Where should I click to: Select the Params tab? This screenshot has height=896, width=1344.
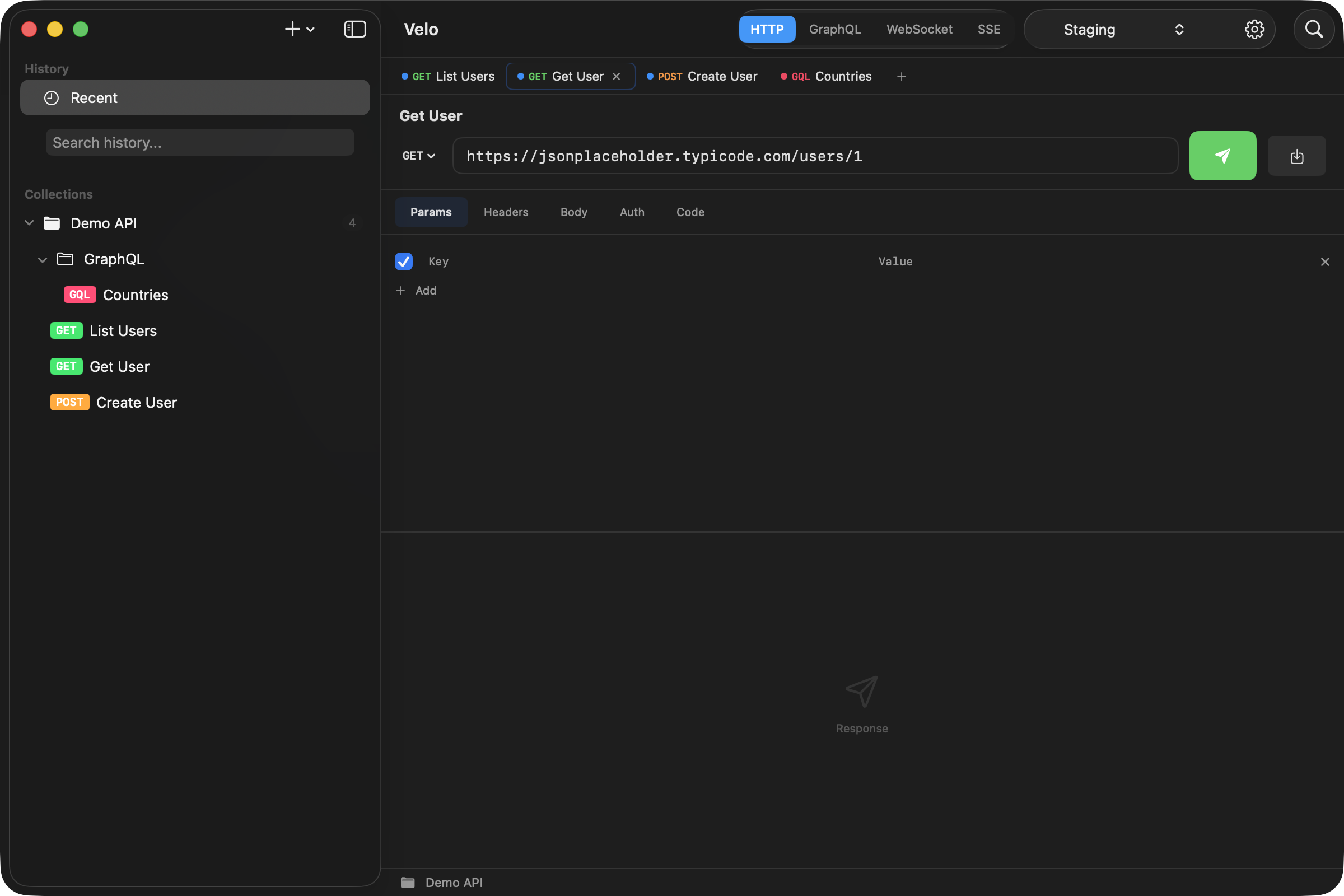tap(431, 212)
